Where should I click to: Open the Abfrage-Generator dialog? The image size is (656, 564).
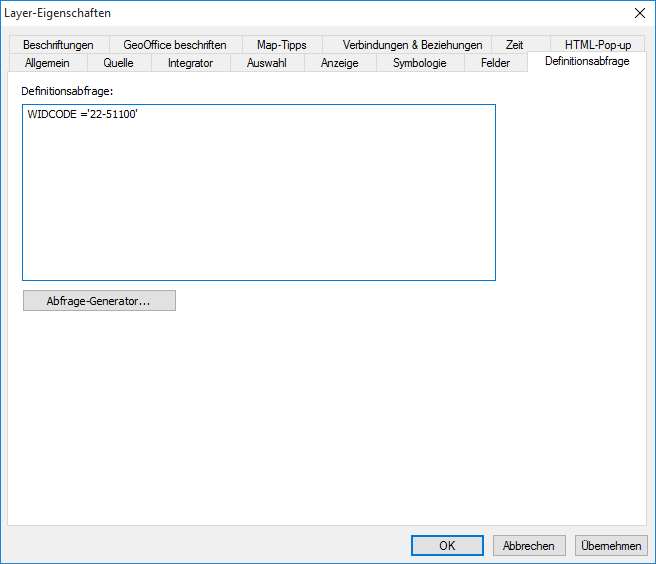99,301
